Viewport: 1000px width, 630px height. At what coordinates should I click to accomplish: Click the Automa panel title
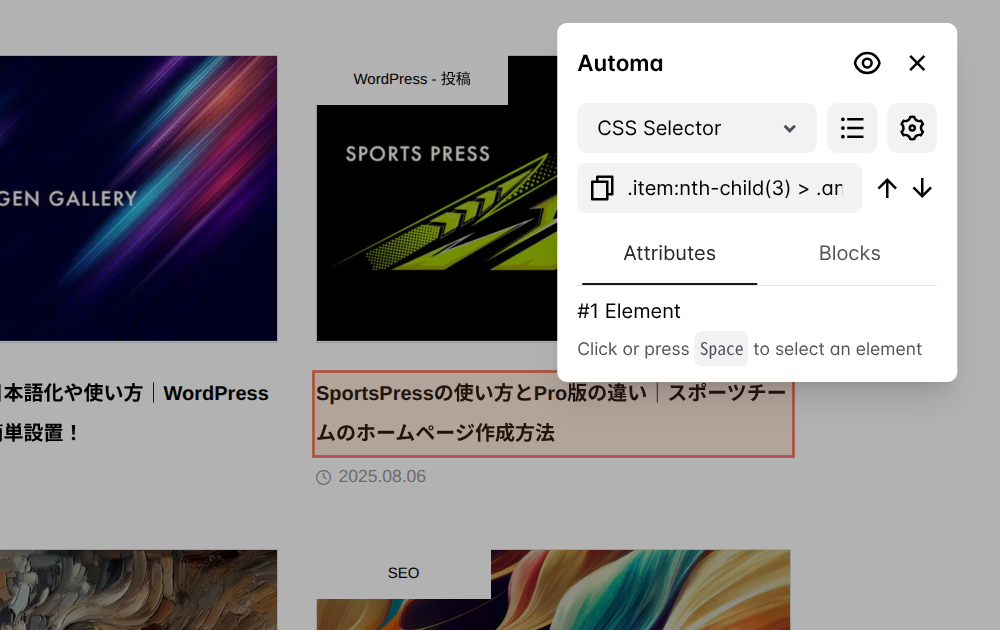pos(620,63)
